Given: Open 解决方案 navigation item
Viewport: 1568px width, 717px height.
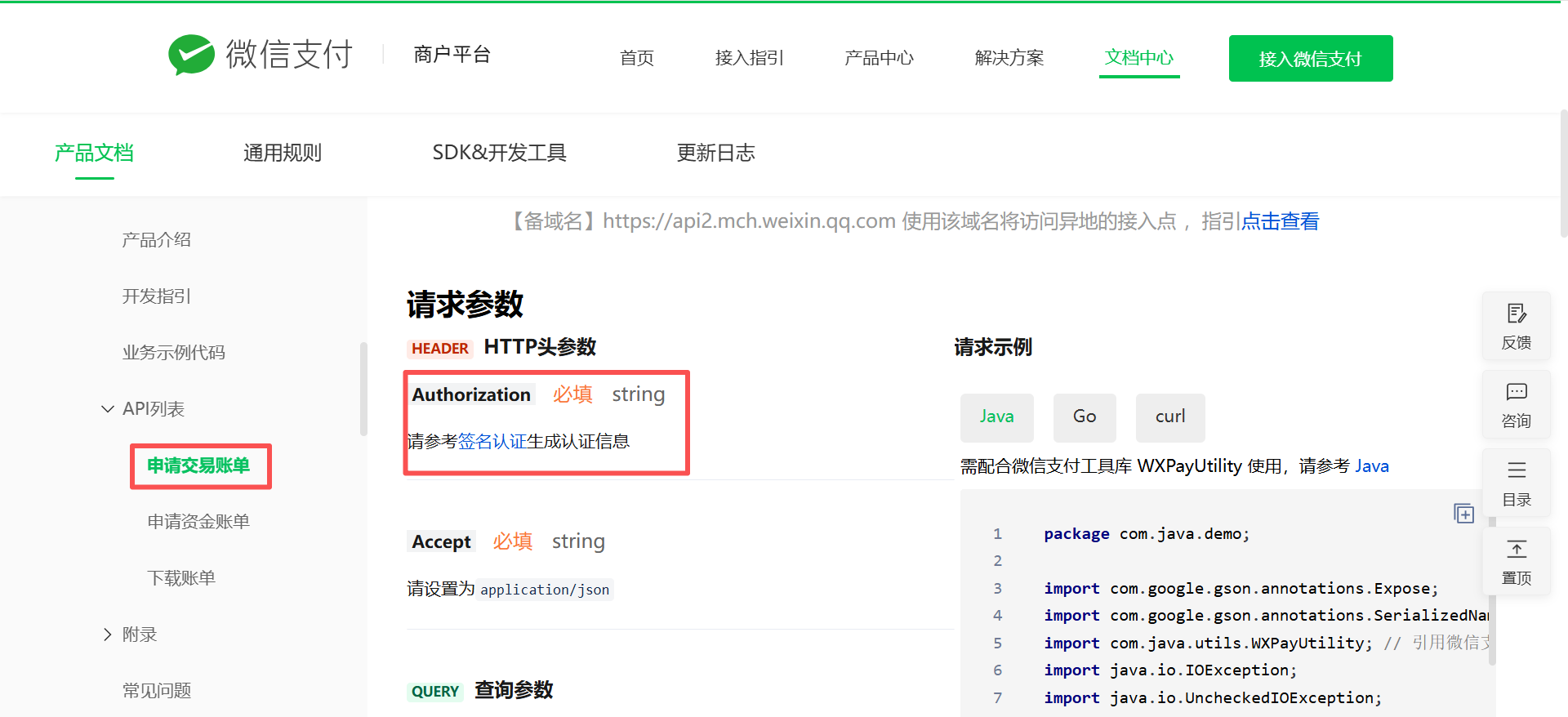Looking at the screenshot, I should (1009, 58).
